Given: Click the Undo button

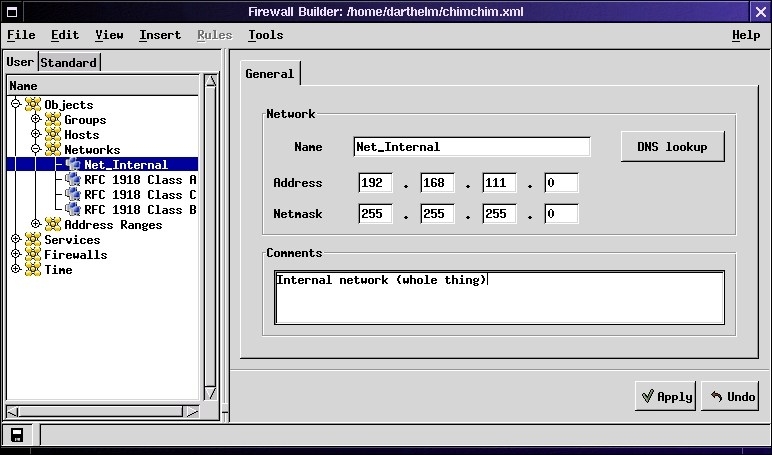Looking at the screenshot, I should pyautogui.click(x=731, y=396).
